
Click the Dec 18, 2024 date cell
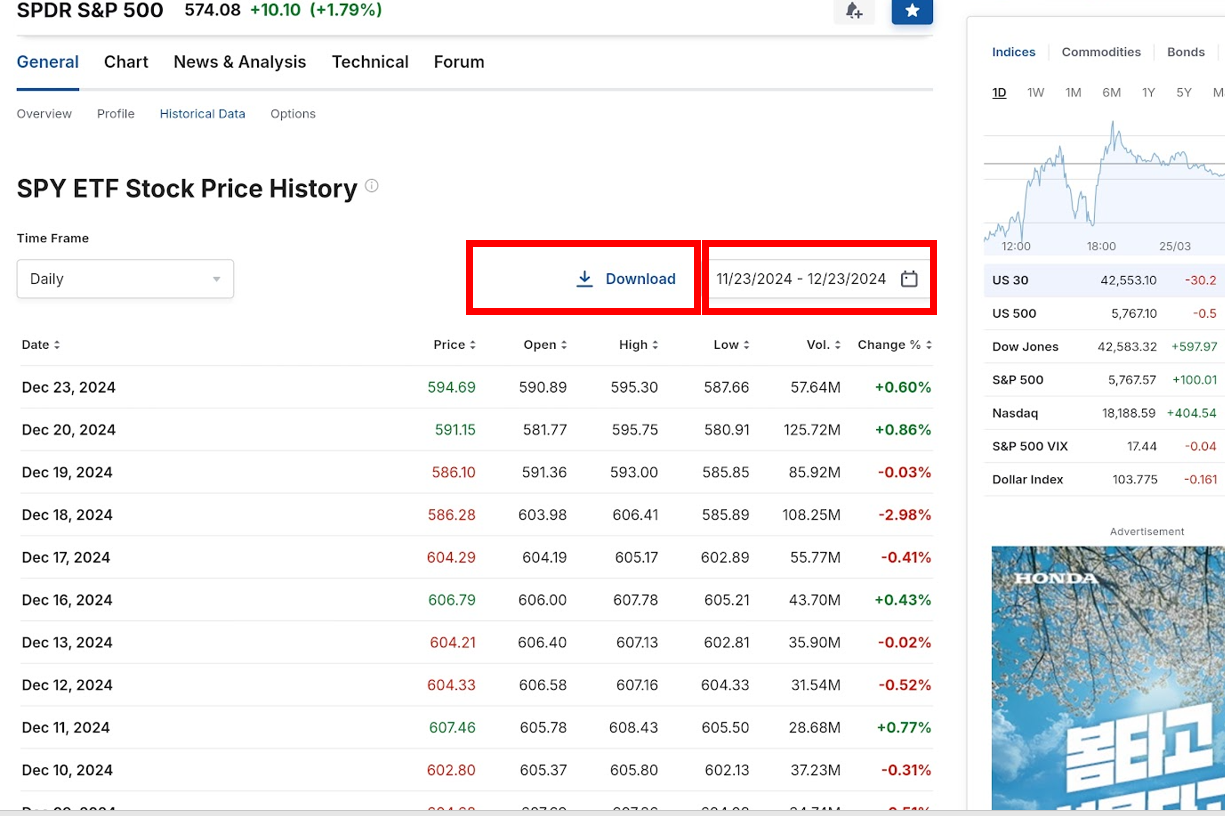point(67,515)
